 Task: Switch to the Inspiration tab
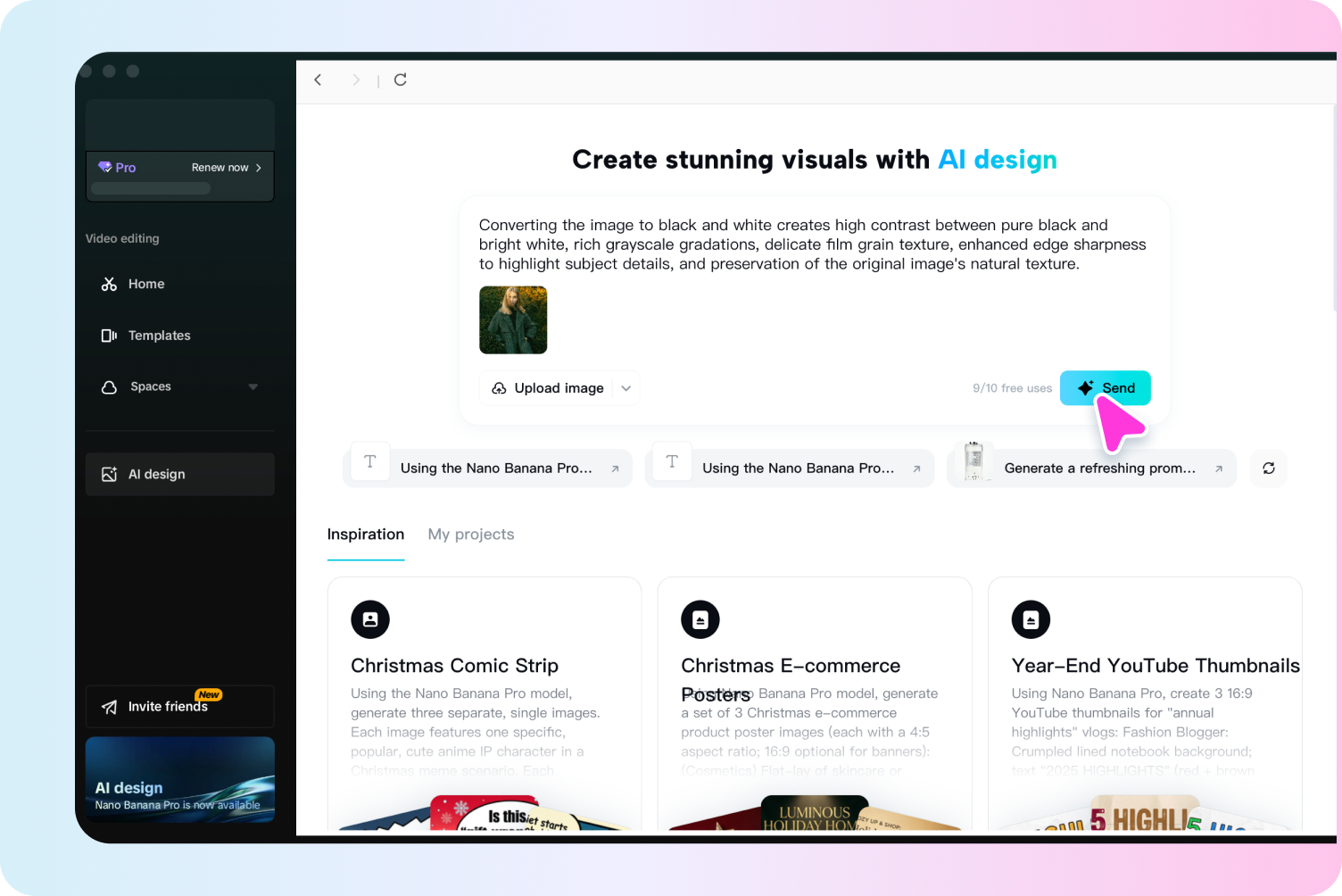[366, 534]
